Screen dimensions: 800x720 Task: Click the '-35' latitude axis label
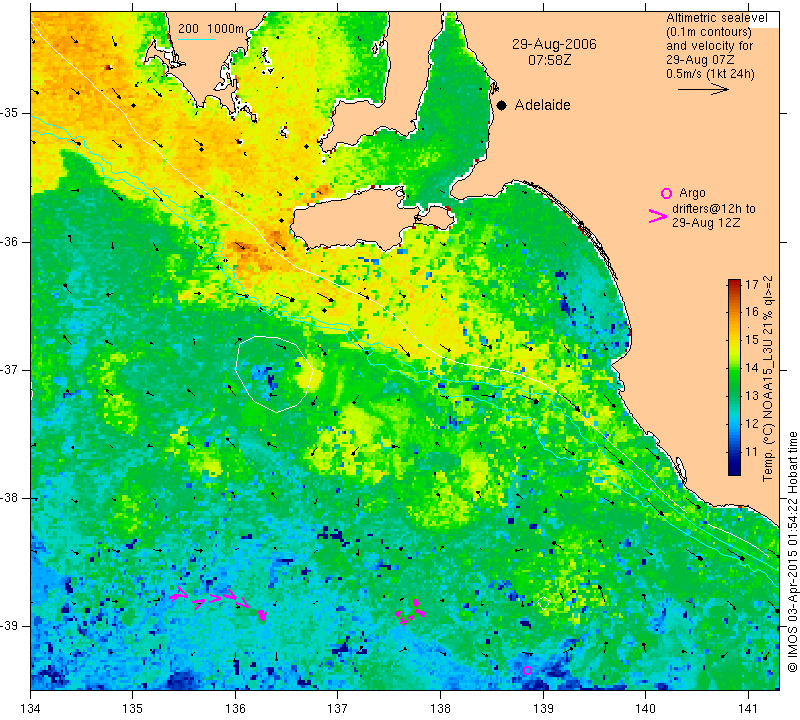click(9, 113)
